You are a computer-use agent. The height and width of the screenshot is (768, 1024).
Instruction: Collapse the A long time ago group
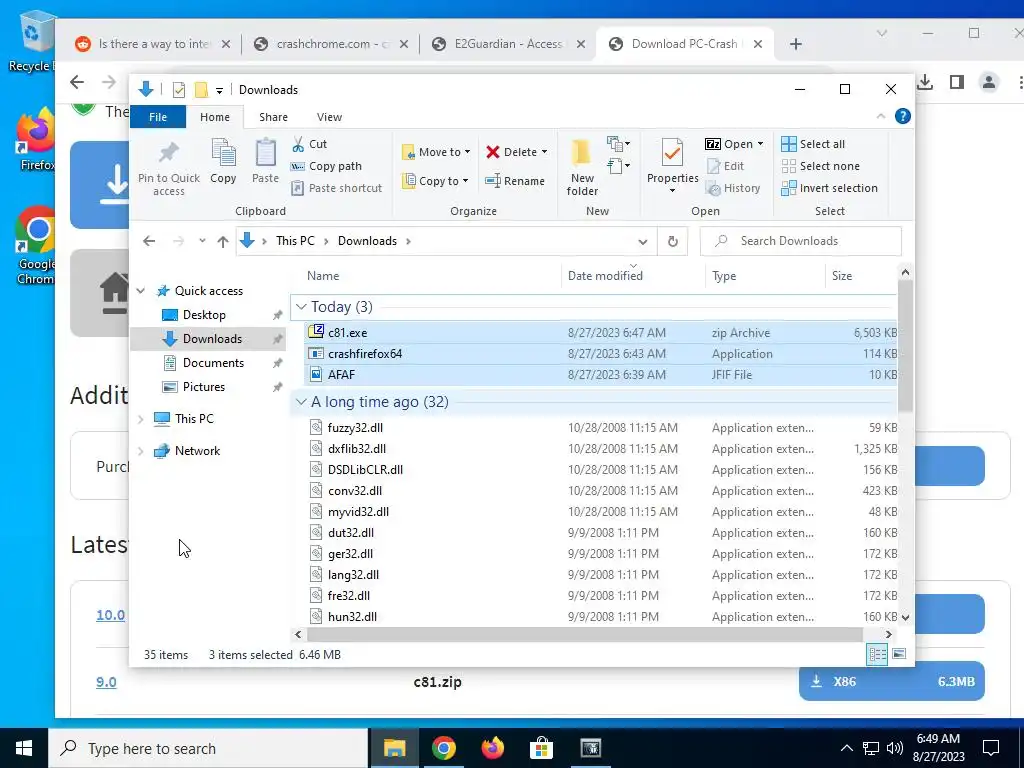tap(301, 402)
